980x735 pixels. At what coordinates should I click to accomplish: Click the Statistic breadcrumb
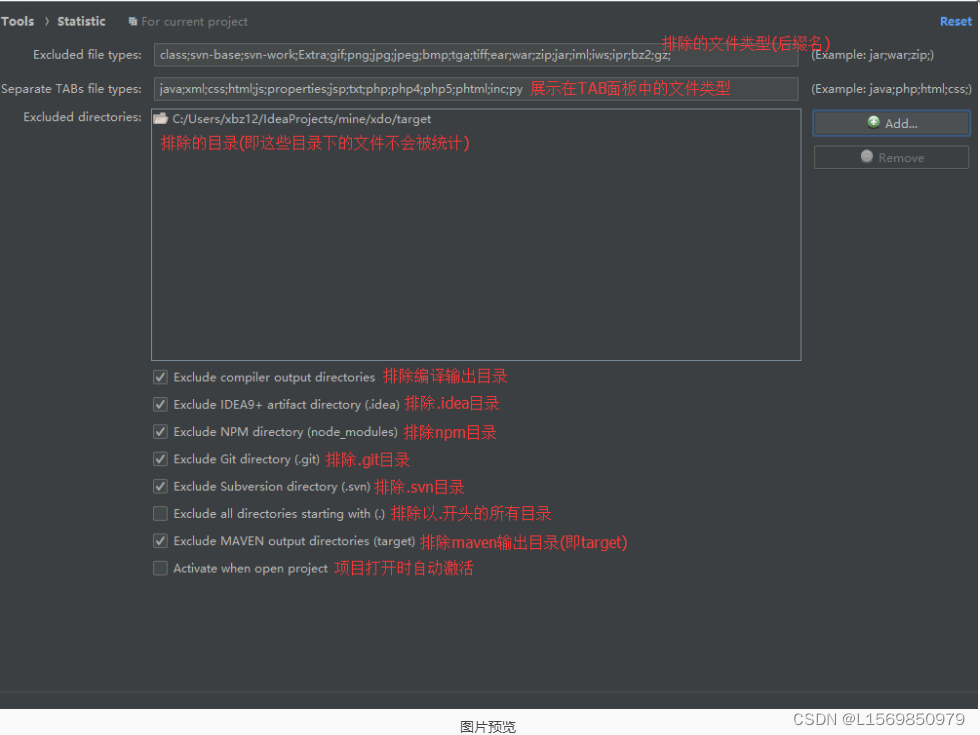pos(81,21)
